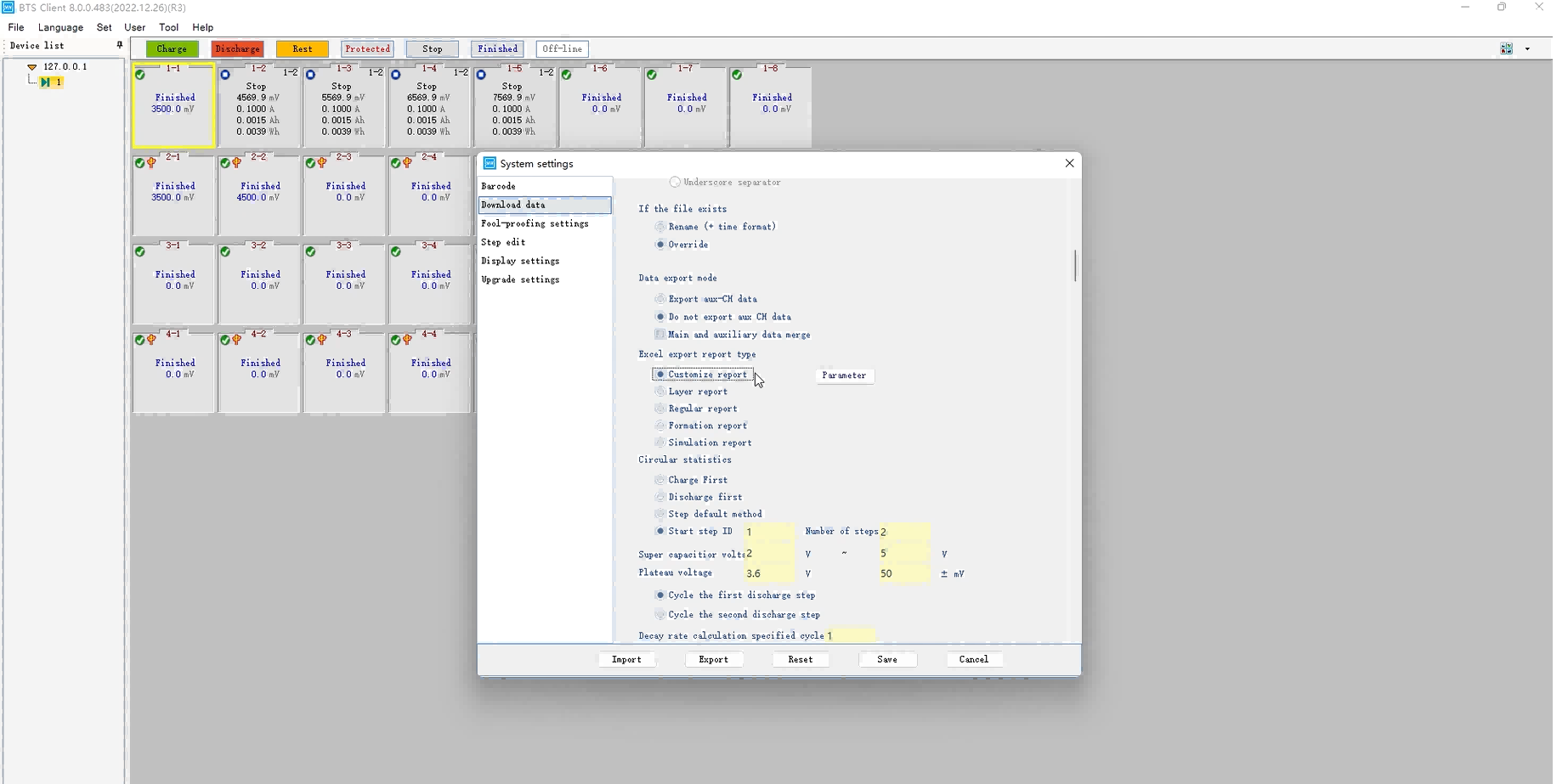Open the Tool menu
The width and height of the screenshot is (1568, 784).
coord(168,27)
